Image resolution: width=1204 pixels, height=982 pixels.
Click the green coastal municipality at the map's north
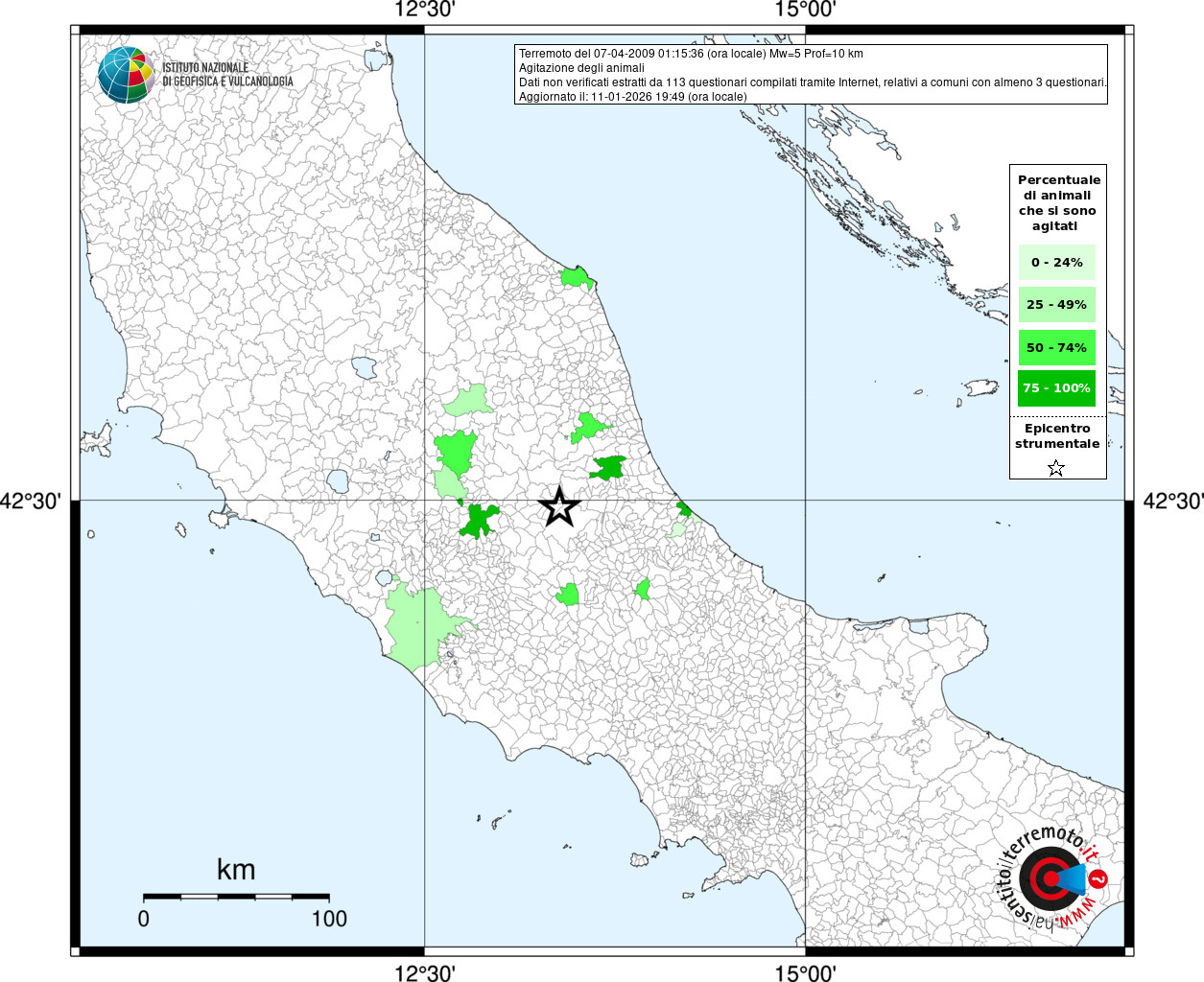click(577, 278)
